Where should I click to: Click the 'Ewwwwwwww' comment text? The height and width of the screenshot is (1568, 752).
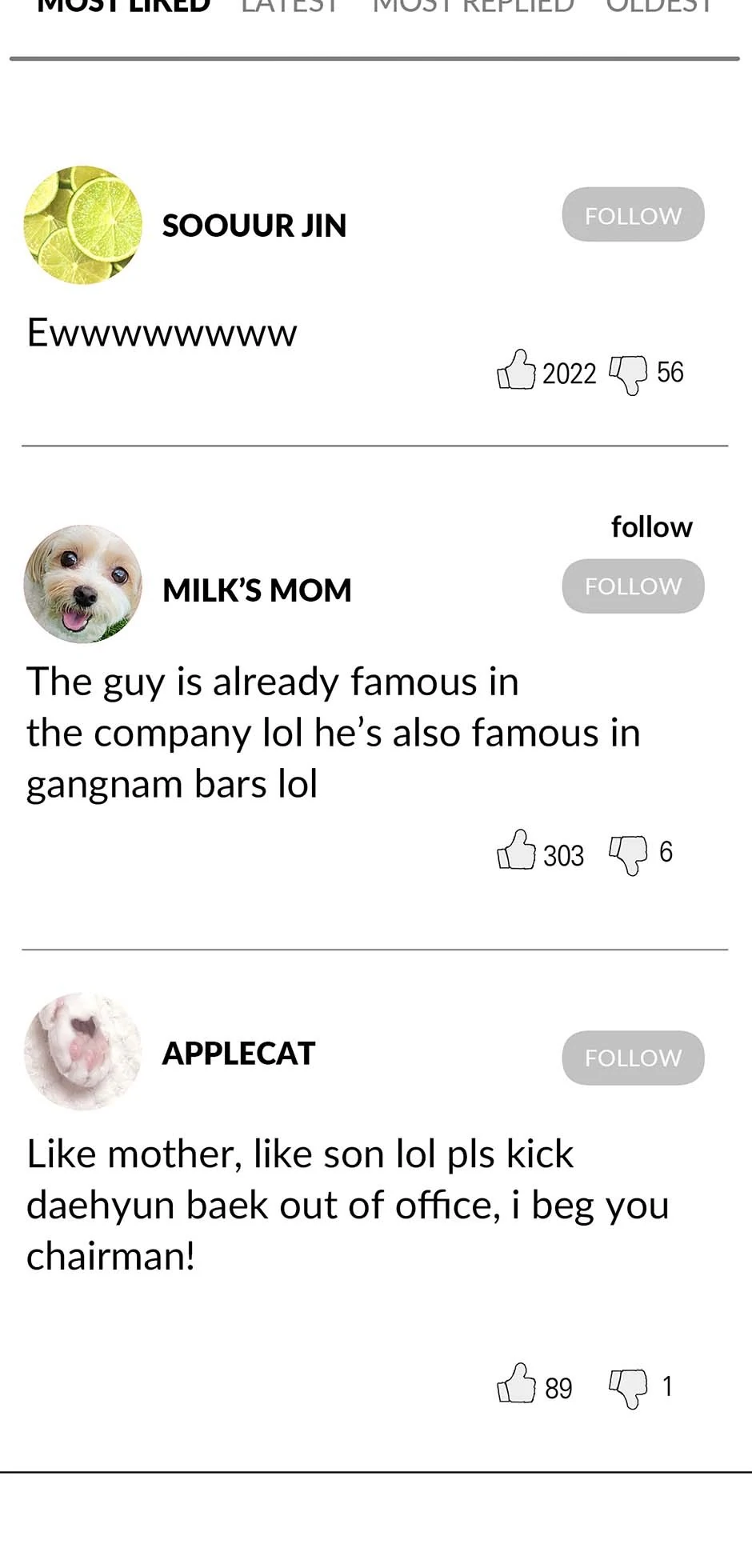coord(162,333)
